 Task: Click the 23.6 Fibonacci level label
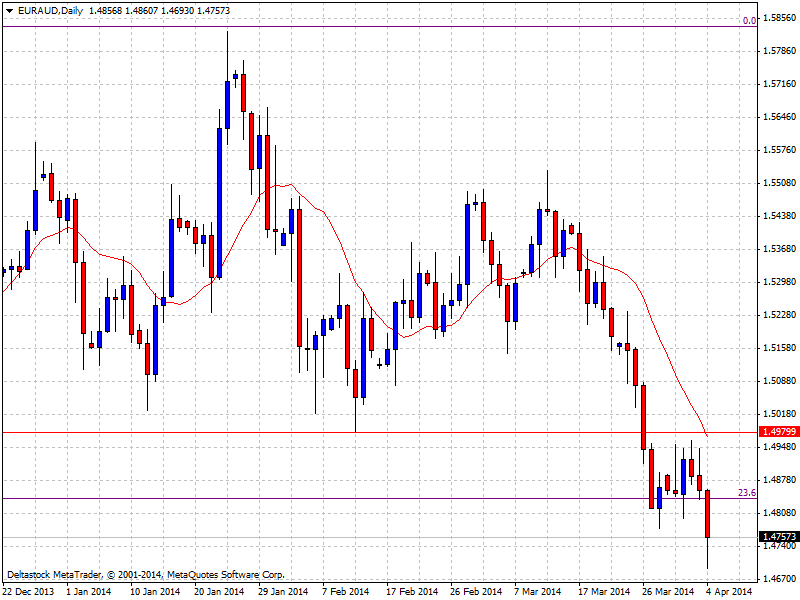pos(747,493)
